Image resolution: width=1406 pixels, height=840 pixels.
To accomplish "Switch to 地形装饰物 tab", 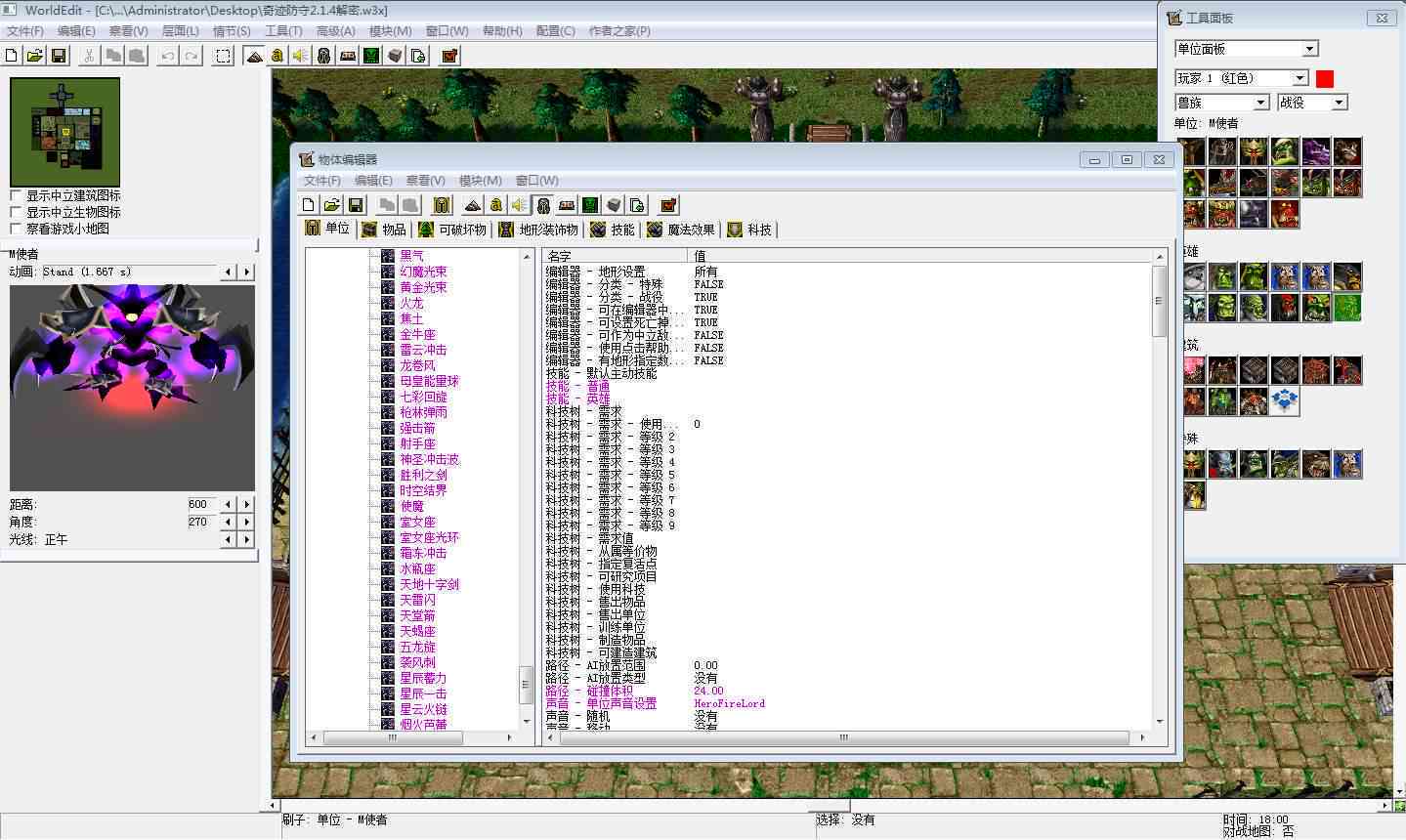I will 538,230.
